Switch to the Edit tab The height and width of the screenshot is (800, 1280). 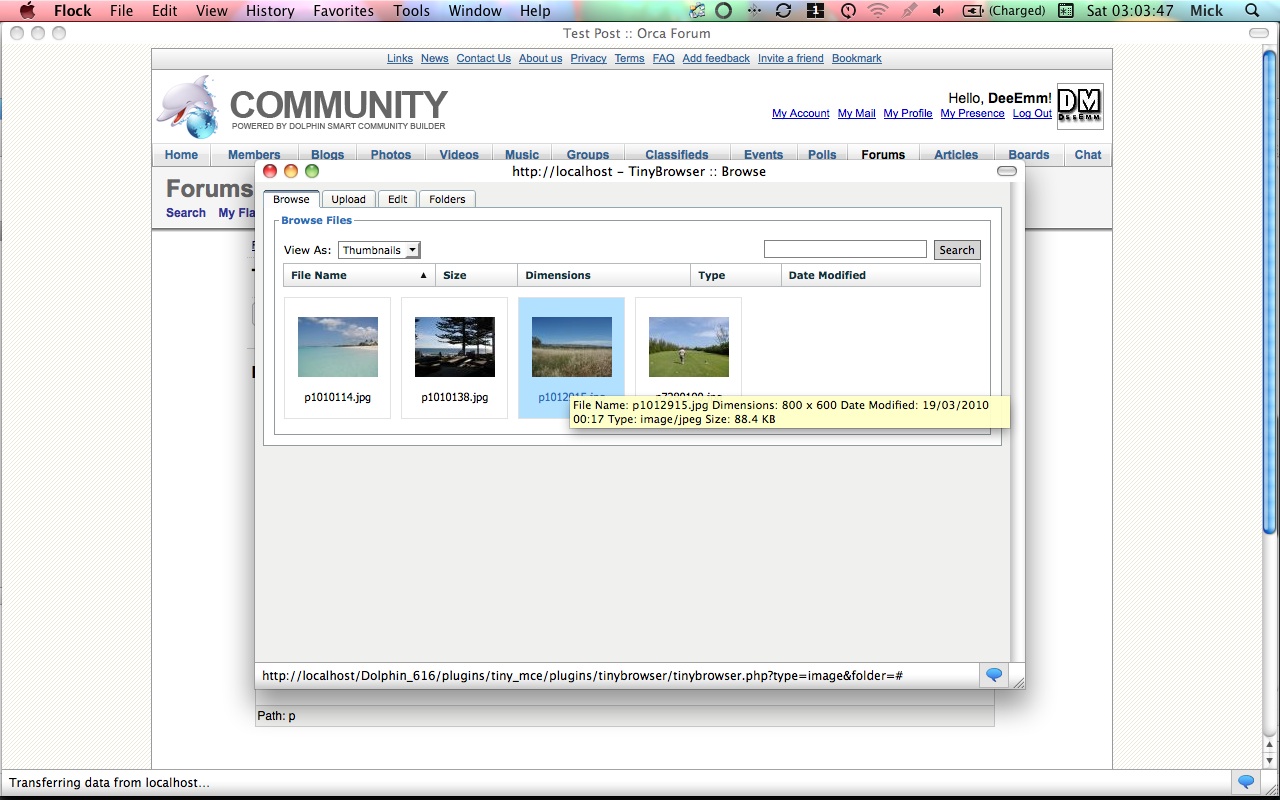pyautogui.click(x=397, y=199)
